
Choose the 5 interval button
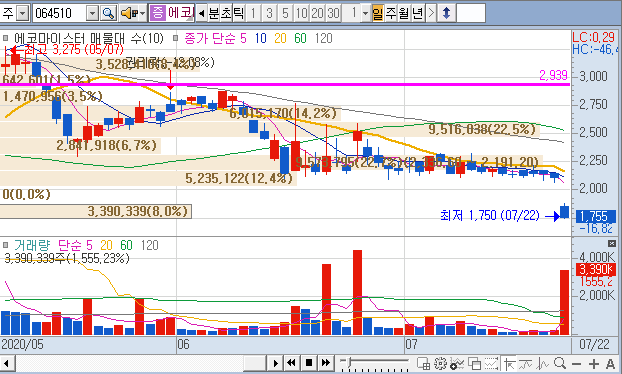285,13
